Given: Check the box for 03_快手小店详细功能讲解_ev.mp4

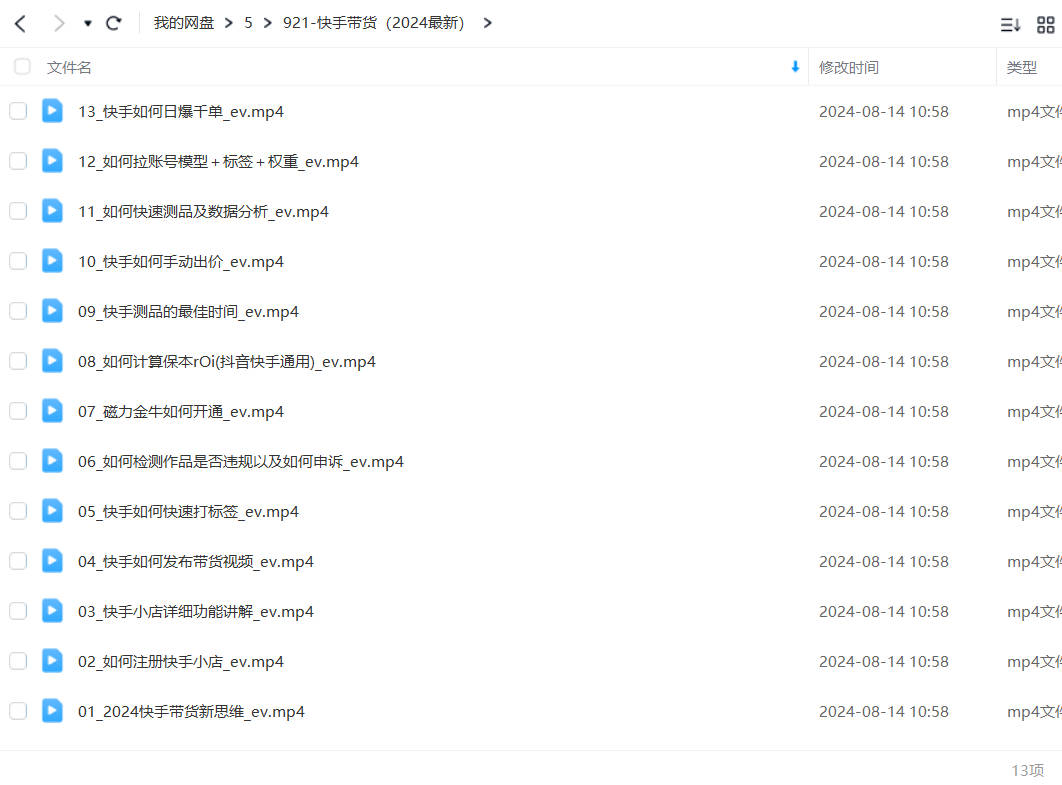Looking at the screenshot, I should point(18,611).
